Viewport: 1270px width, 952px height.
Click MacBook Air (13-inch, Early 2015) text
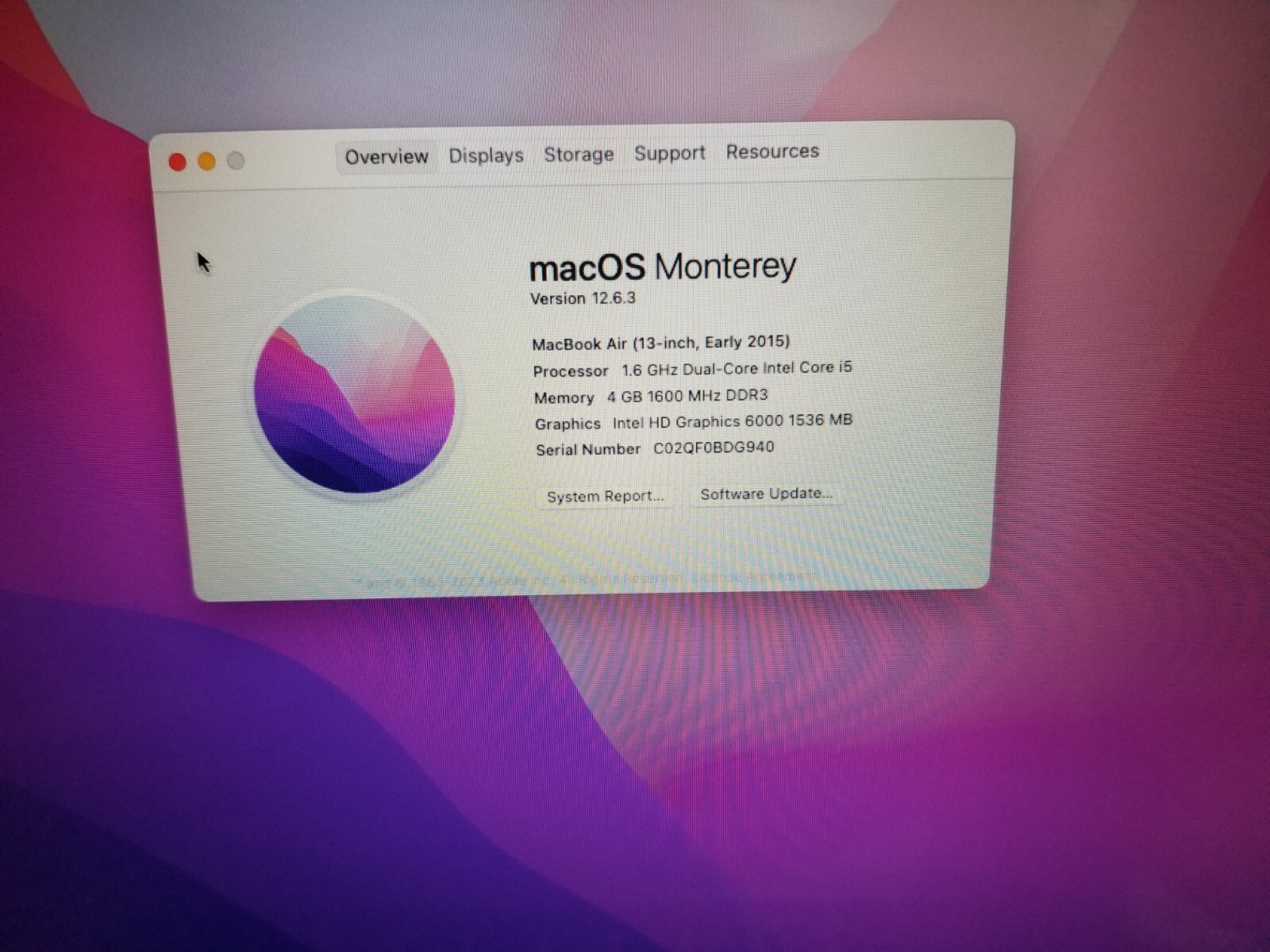[661, 343]
